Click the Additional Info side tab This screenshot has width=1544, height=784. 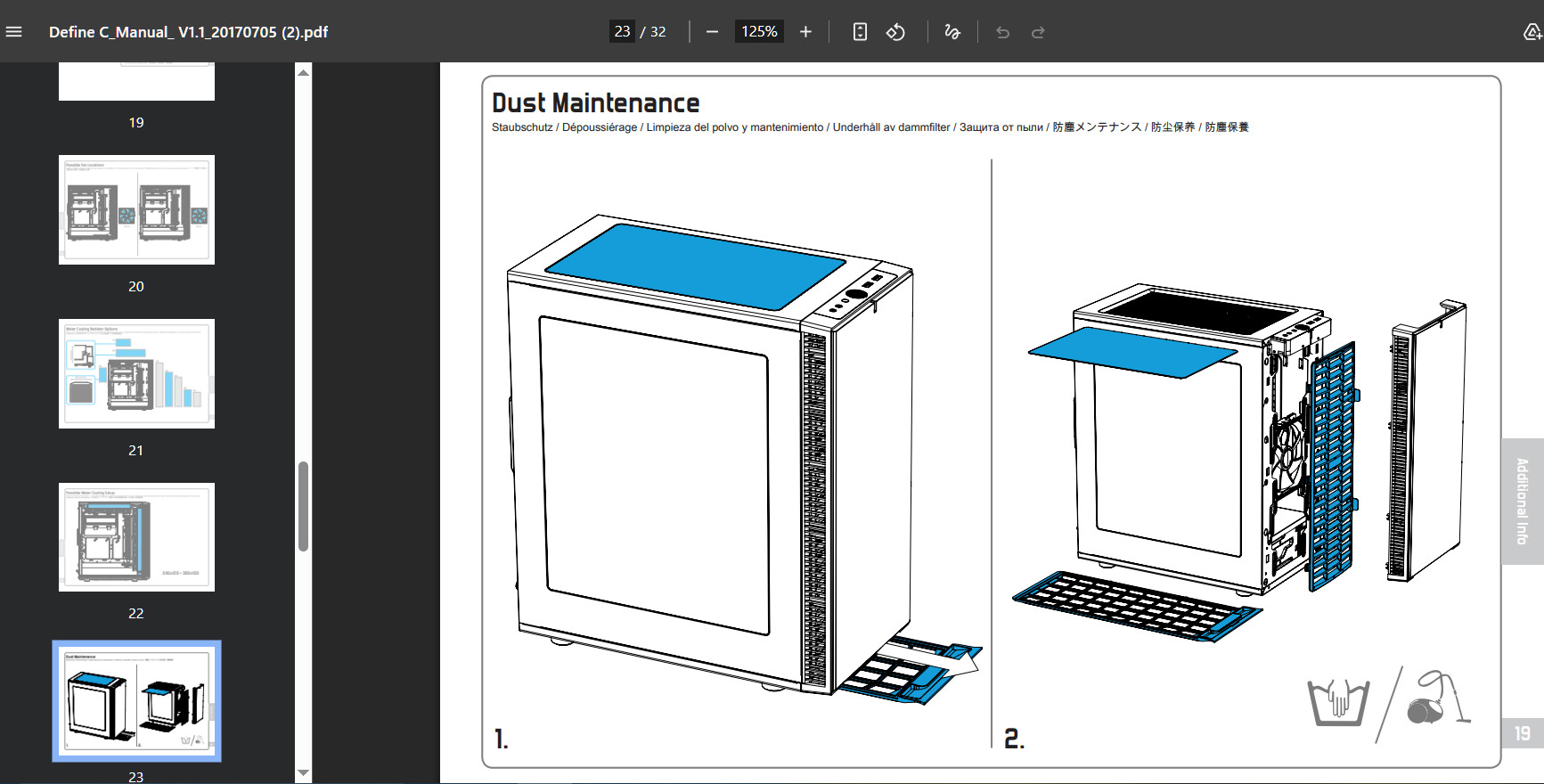pyautogui.click(x=1523, y=502)
